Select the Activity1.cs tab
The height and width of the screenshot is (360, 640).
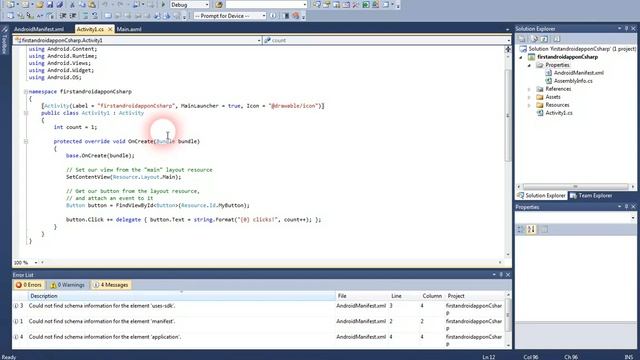[x=90, y=29]
